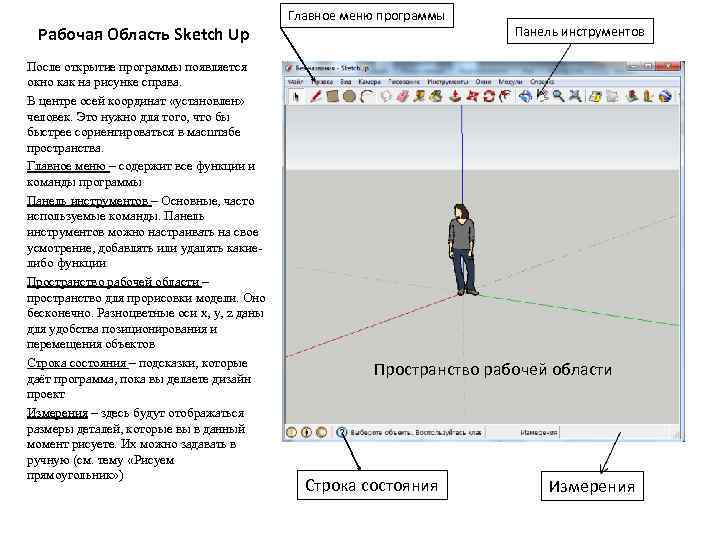Click the Zoom Extents icon
720x540 pixels.
click(x=575, y=96)
